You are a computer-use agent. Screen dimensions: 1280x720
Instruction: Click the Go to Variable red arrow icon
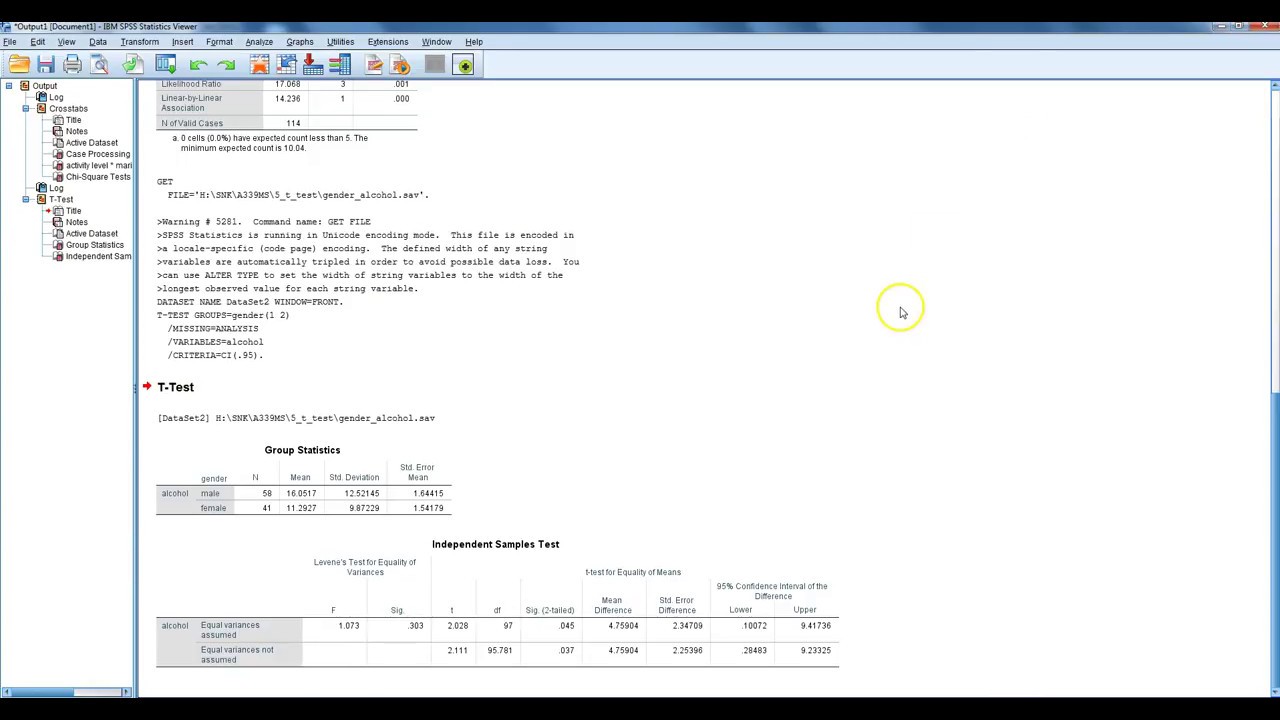312,65
